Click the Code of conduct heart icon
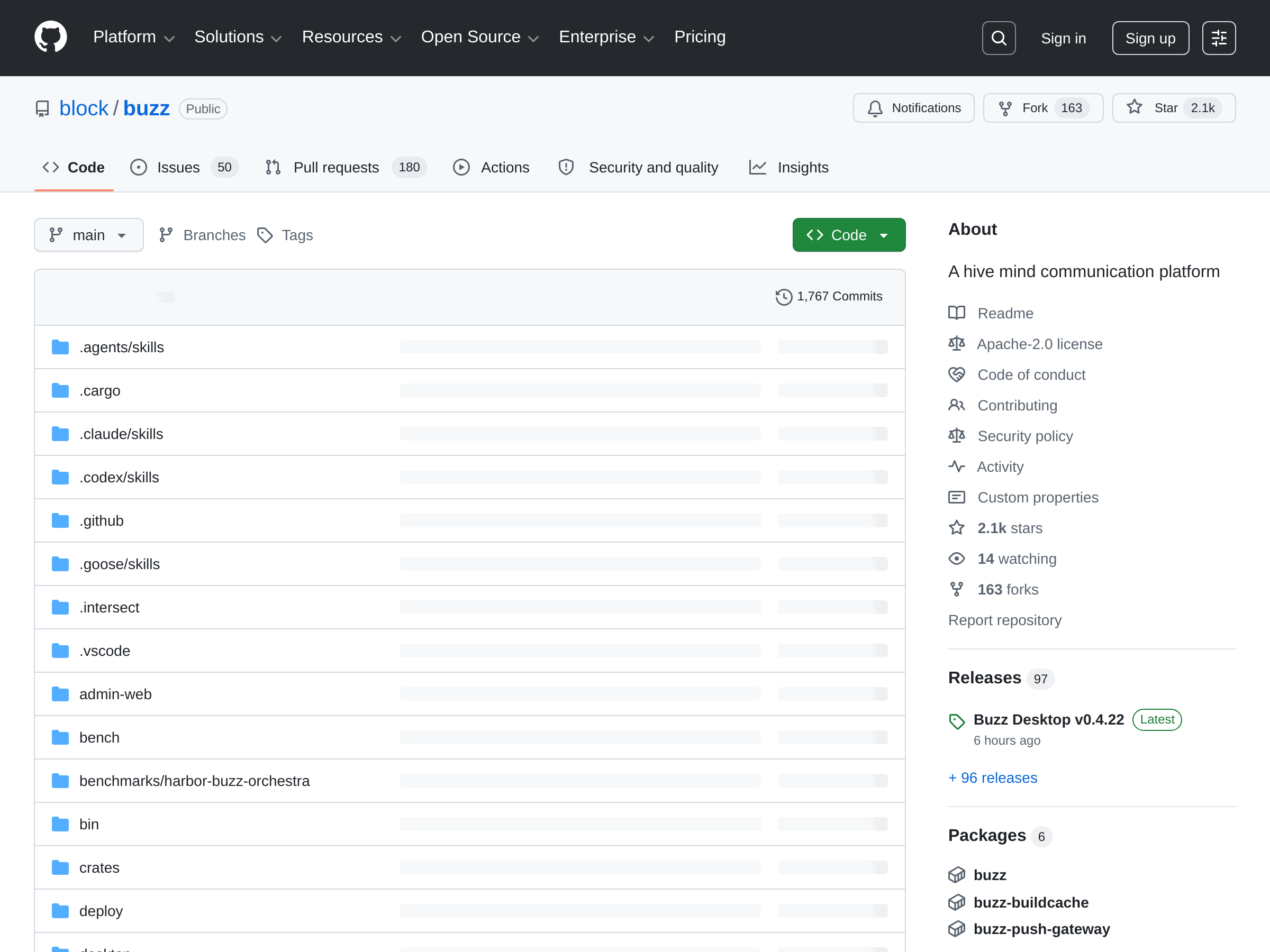1270x952 pixels. pos(957,374)
